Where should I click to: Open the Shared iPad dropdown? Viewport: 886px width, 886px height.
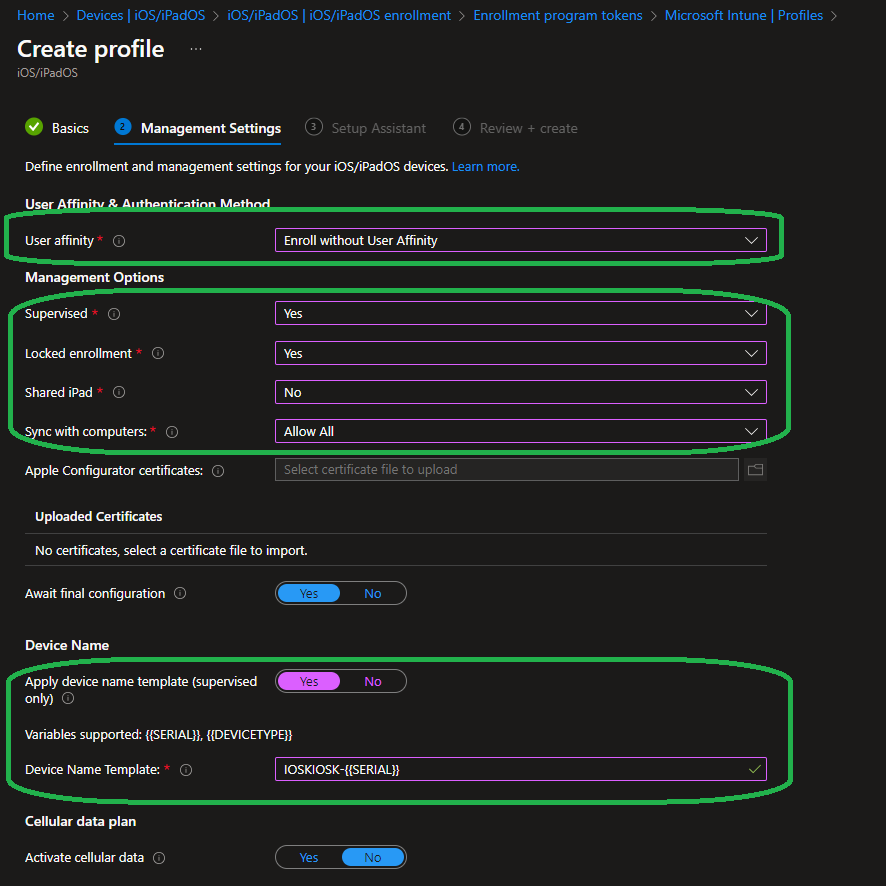pyautogui.click(x=520, y=392)
